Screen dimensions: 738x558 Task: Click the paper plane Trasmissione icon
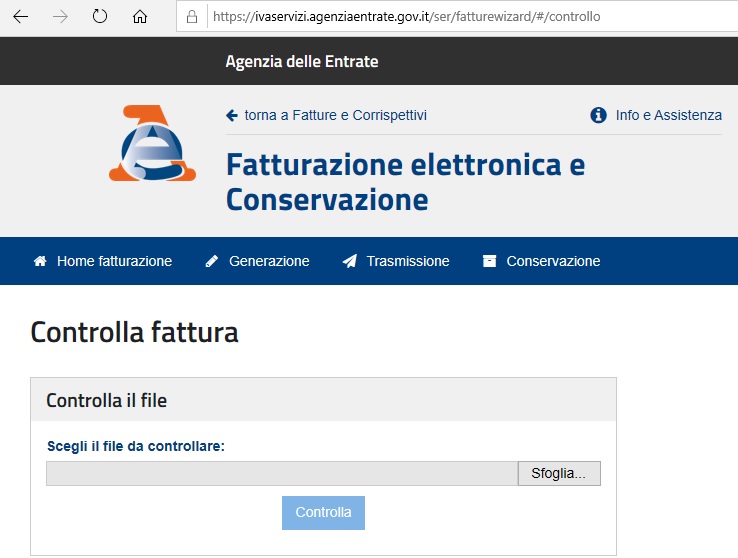pyautogui.click(x=350, y=261)
